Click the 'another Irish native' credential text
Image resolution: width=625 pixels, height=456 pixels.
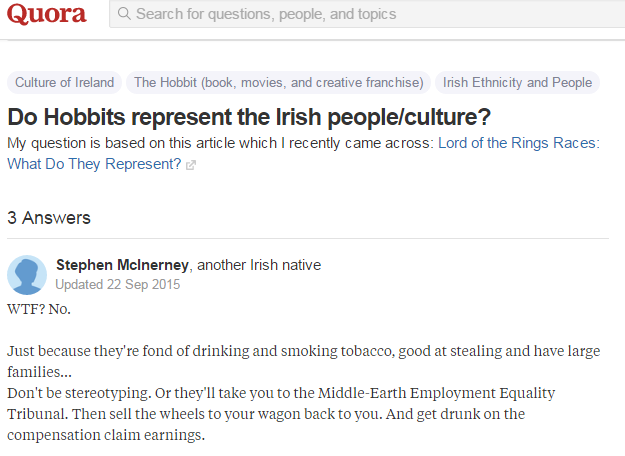coord(259,265)
